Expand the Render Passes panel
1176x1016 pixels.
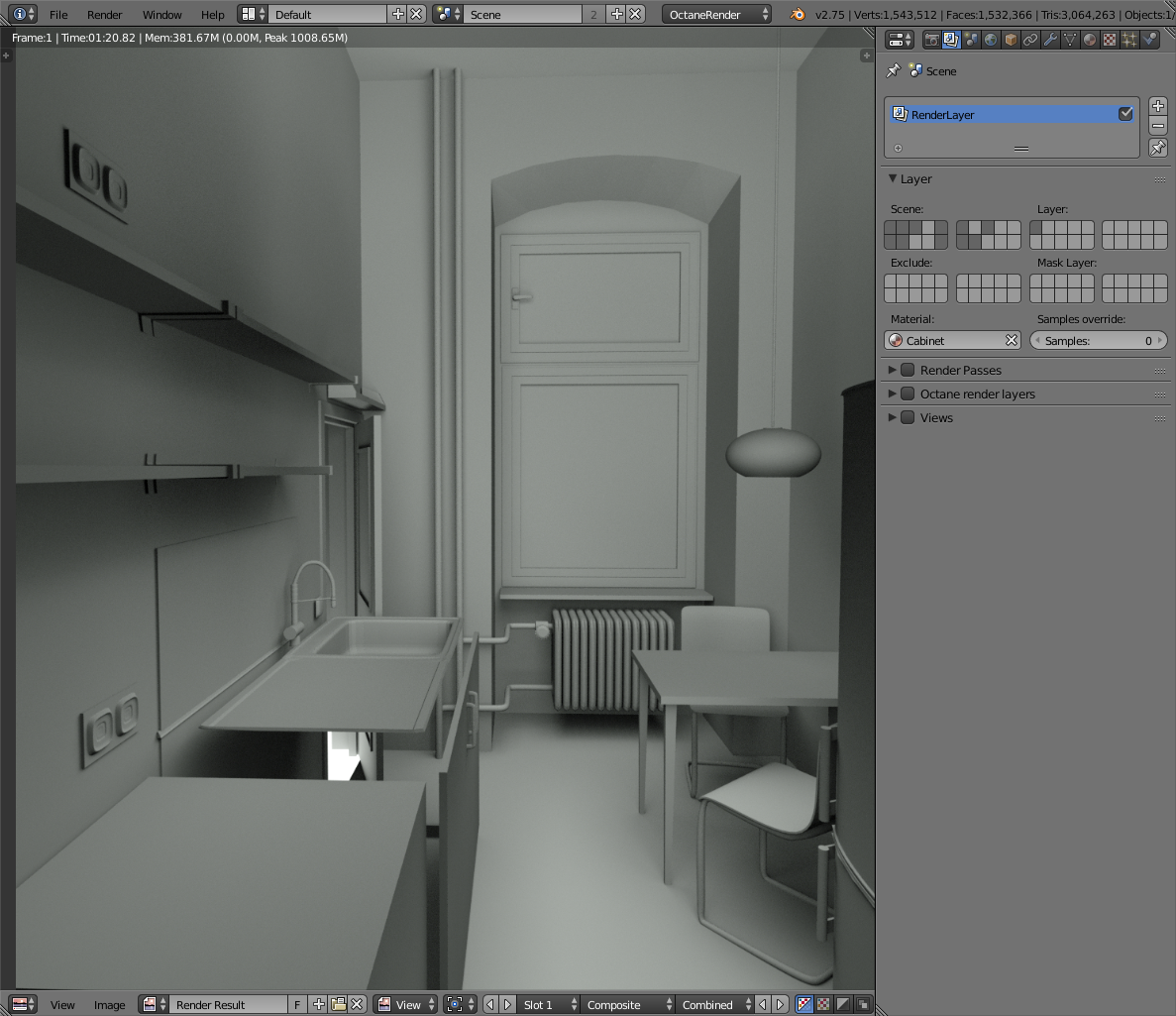point(892,370)
